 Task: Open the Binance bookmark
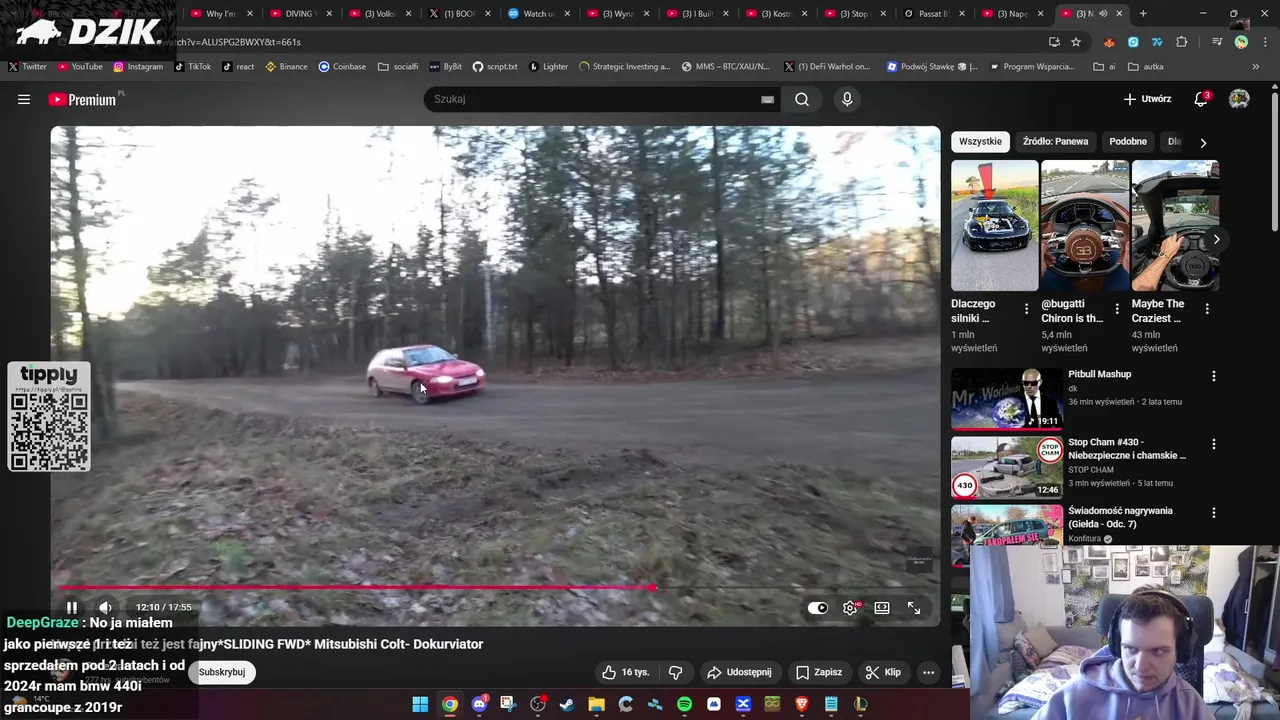point(286,67)
